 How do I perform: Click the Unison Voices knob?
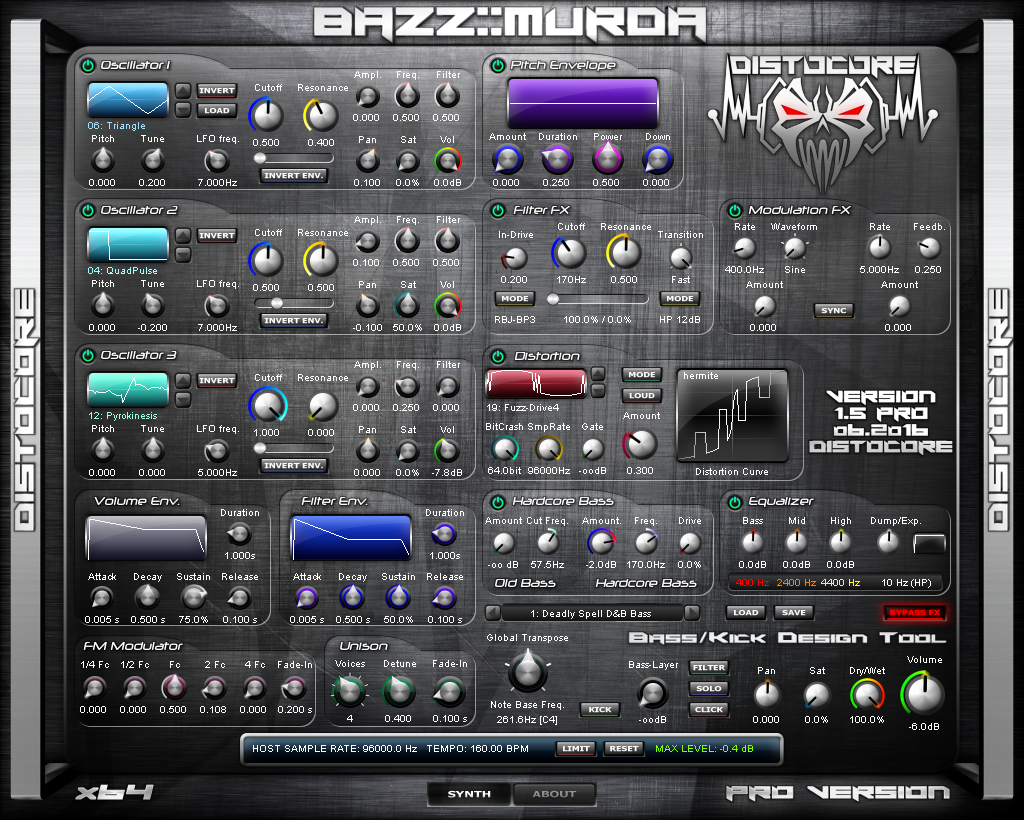pos(349,692)
